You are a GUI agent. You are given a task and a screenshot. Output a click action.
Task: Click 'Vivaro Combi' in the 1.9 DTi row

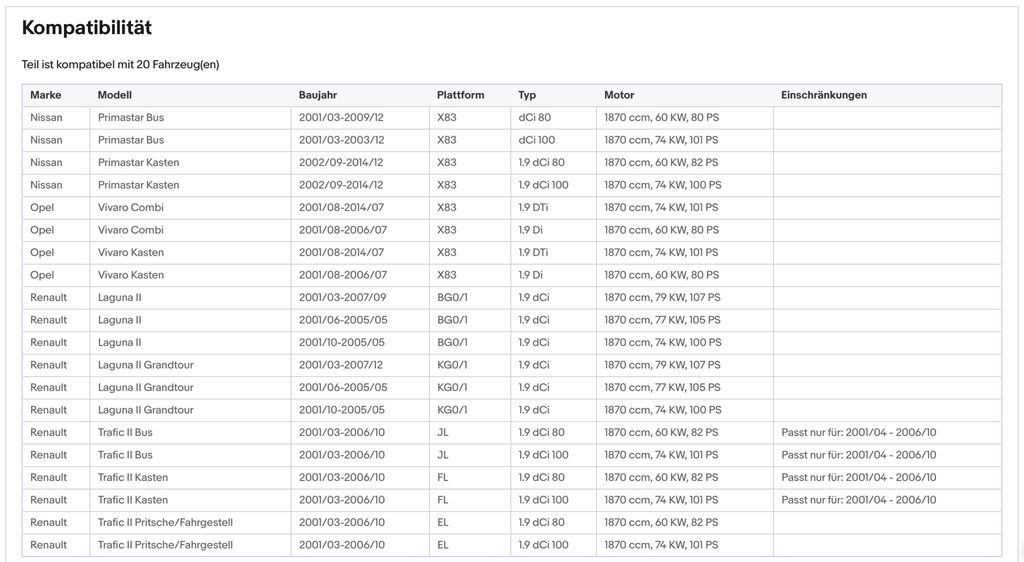131,208
